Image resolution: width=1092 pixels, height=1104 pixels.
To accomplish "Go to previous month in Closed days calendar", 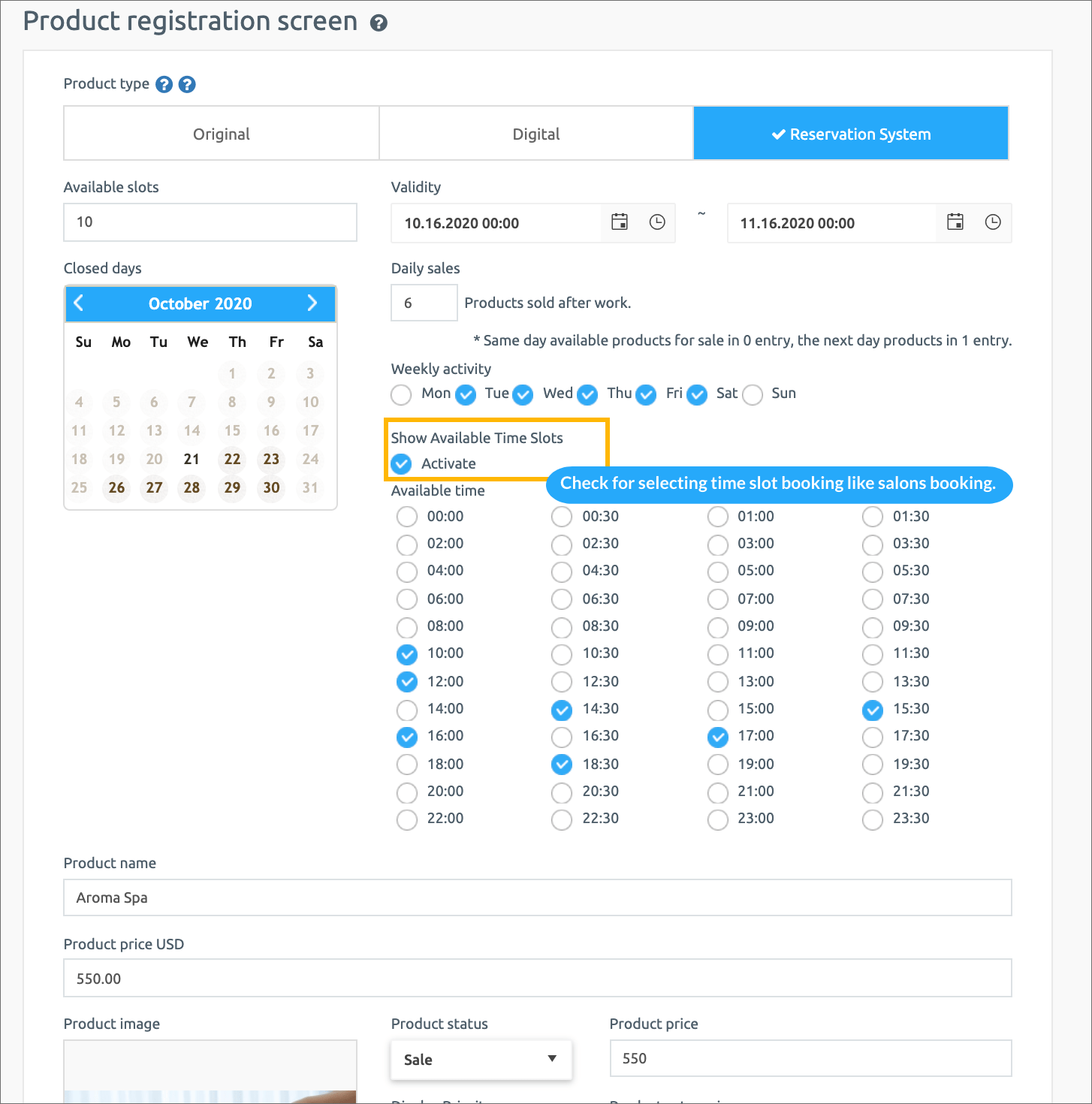I will tap(79, 303).
